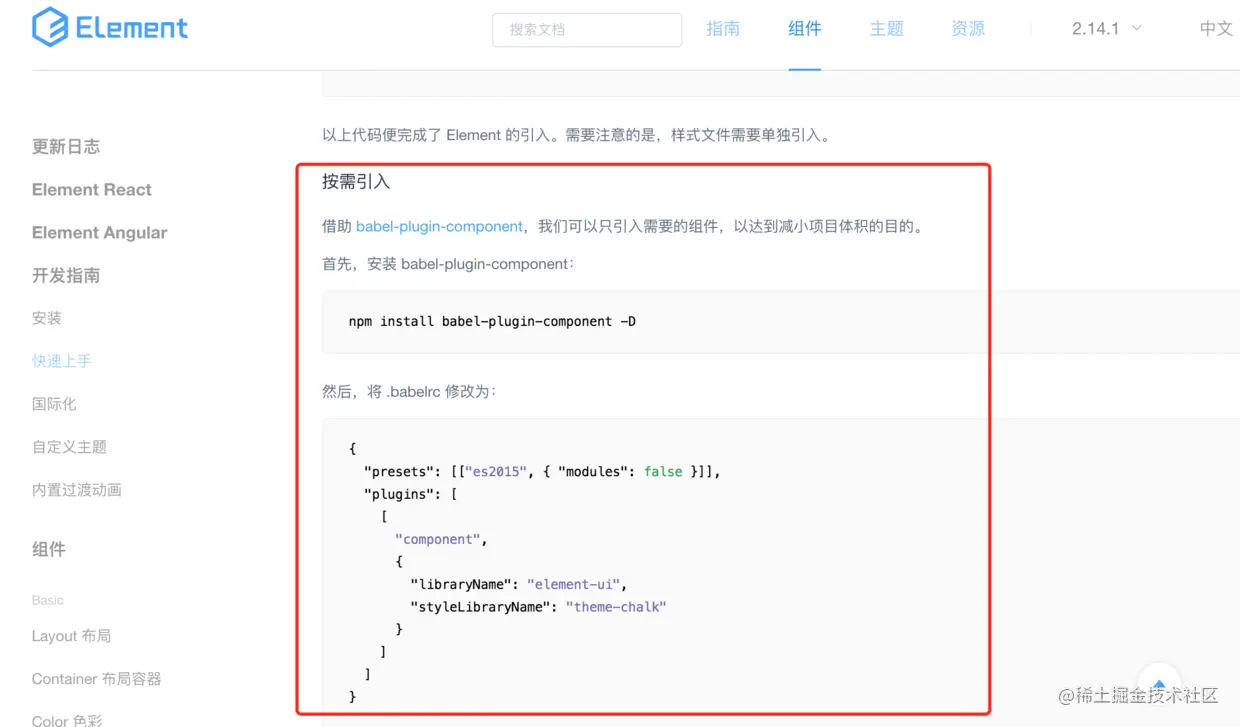
Task: Open the 组件 nav tab
Action: pyautogui.click(x=805, y=29)
